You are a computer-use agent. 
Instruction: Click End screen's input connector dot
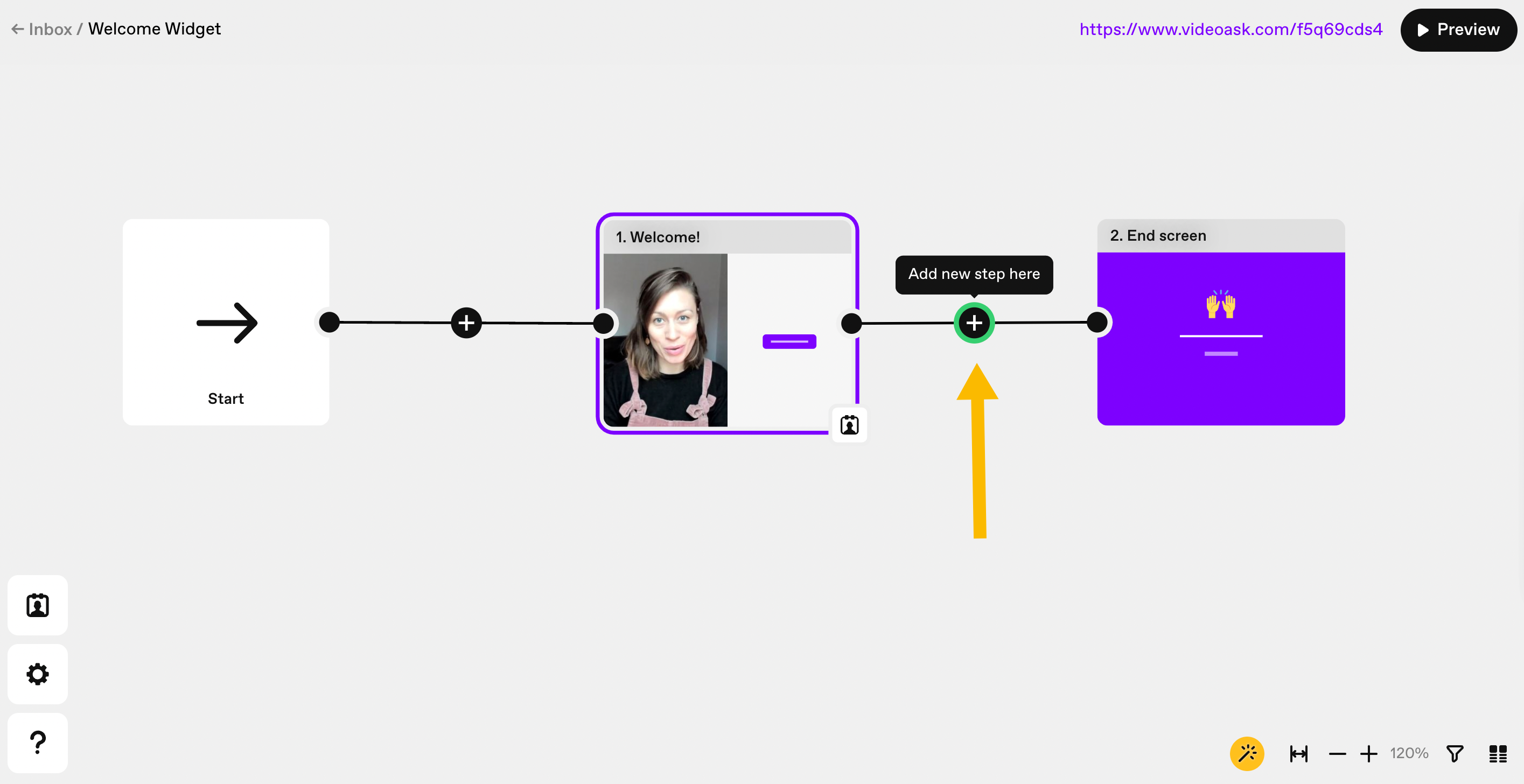(x=1097, y=323)
